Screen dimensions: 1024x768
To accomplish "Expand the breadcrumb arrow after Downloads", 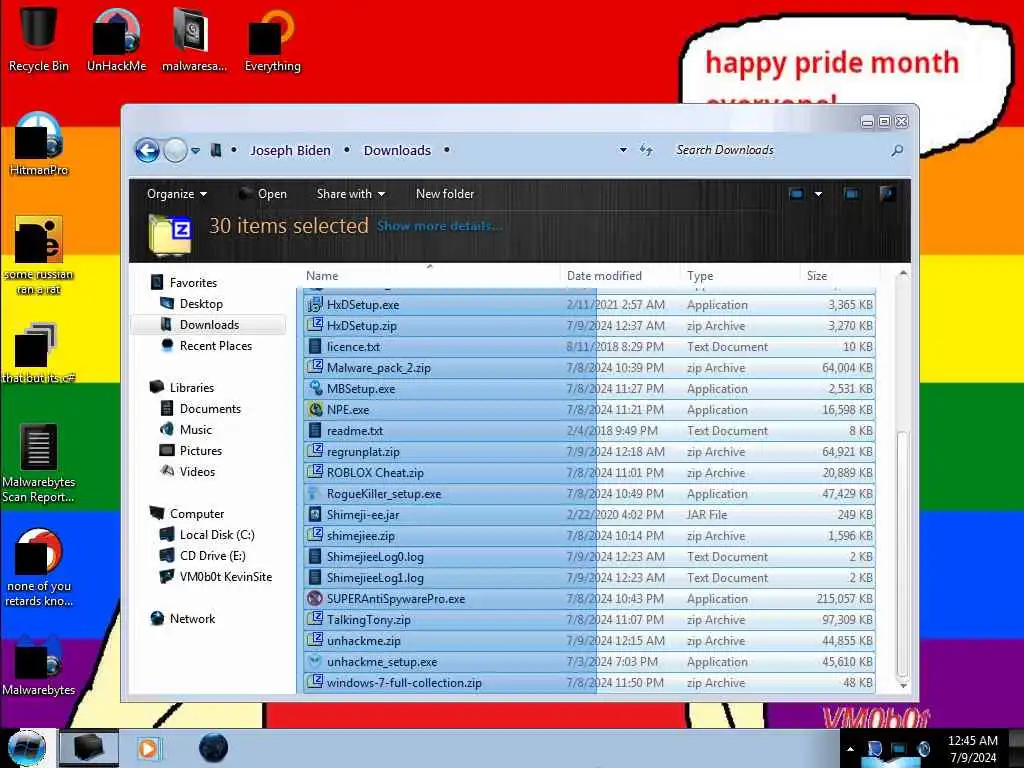I will [x=447, y=150].
